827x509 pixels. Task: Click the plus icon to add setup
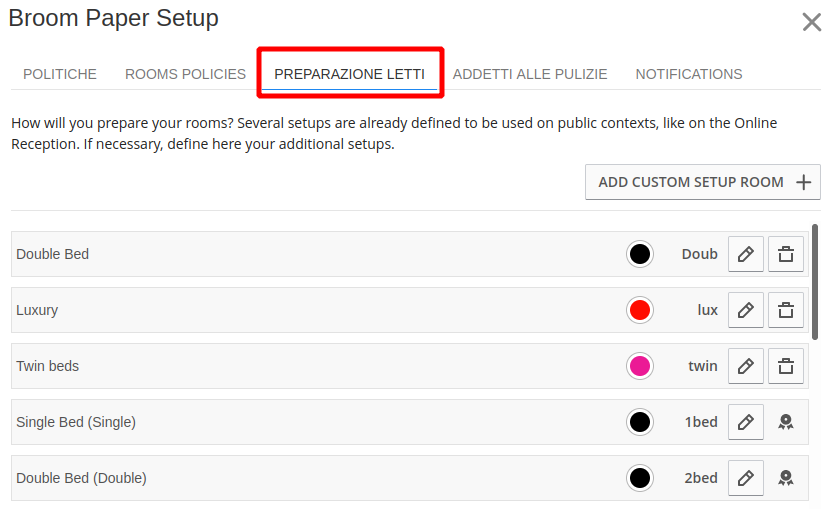pyautogui.click(x=803, y=183)
